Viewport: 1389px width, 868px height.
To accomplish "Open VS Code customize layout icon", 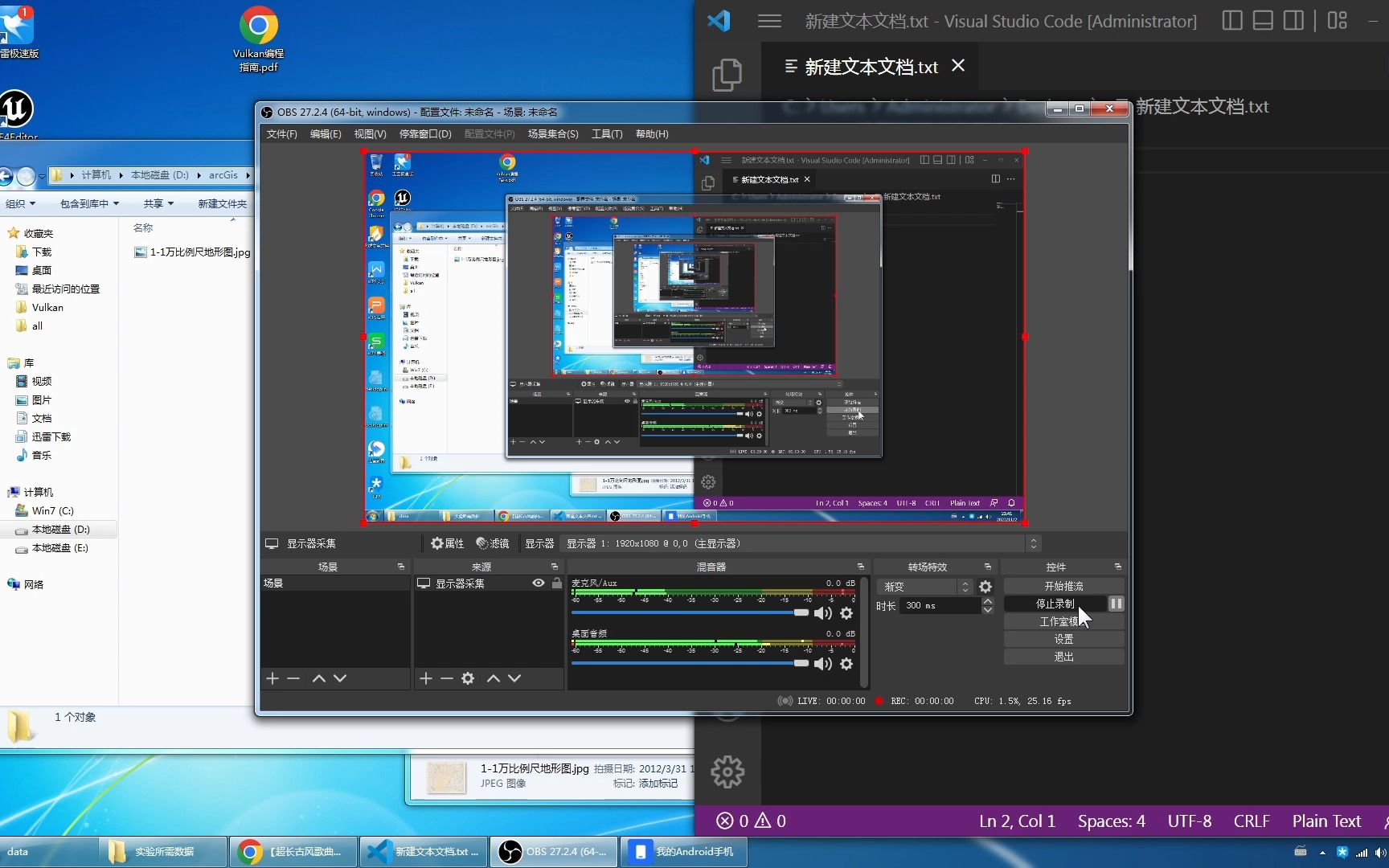I will point(1338,21).
